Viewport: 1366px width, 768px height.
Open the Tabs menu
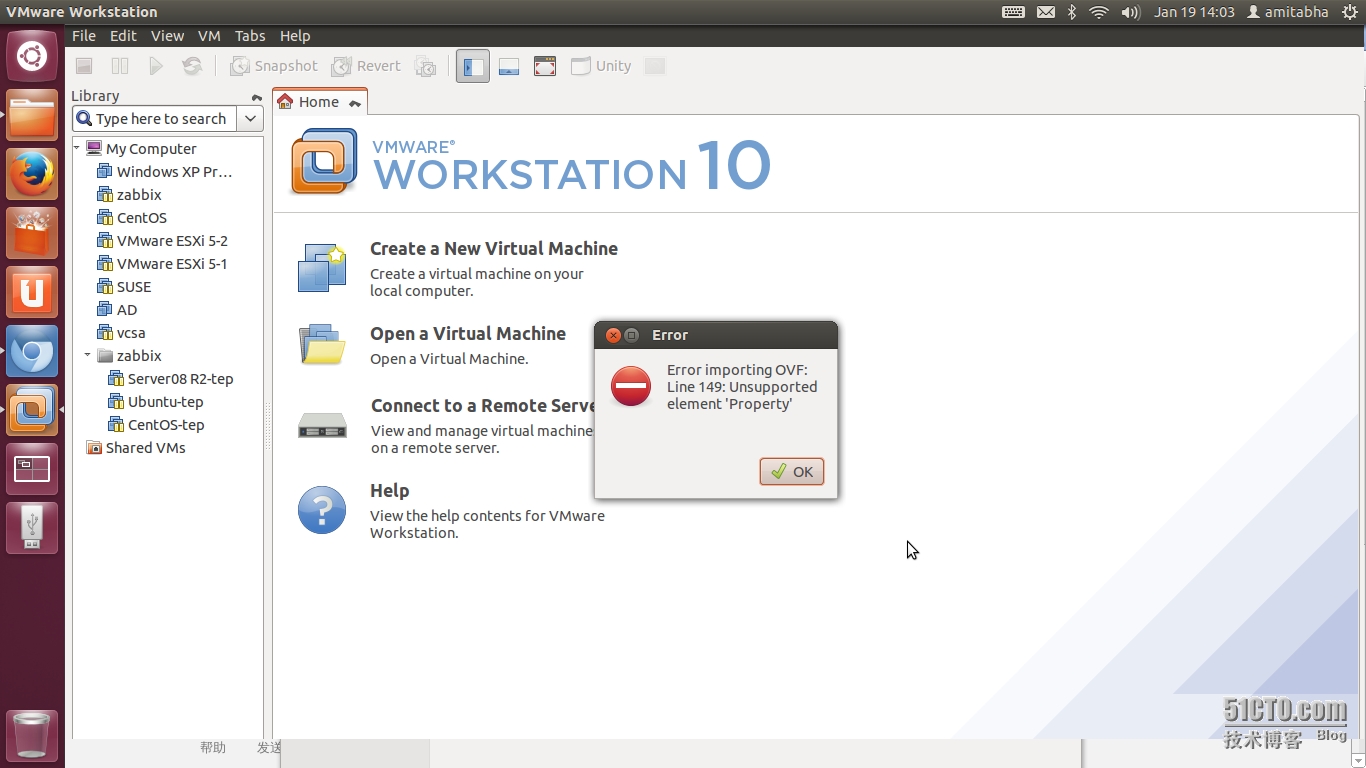click(250, 35)
